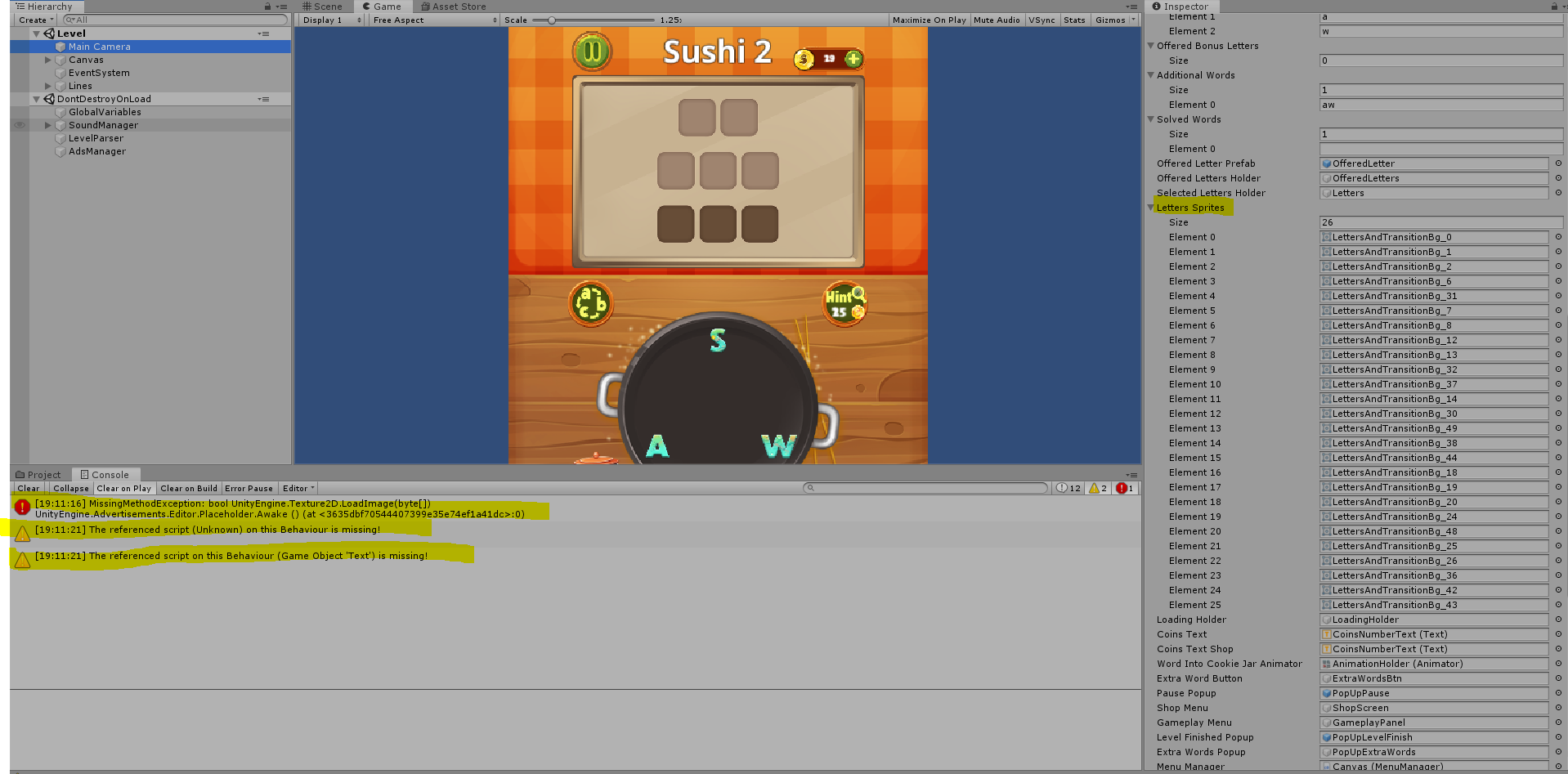
Task: Collapse the Letters Sprites array
Action: click(1151, 208)
